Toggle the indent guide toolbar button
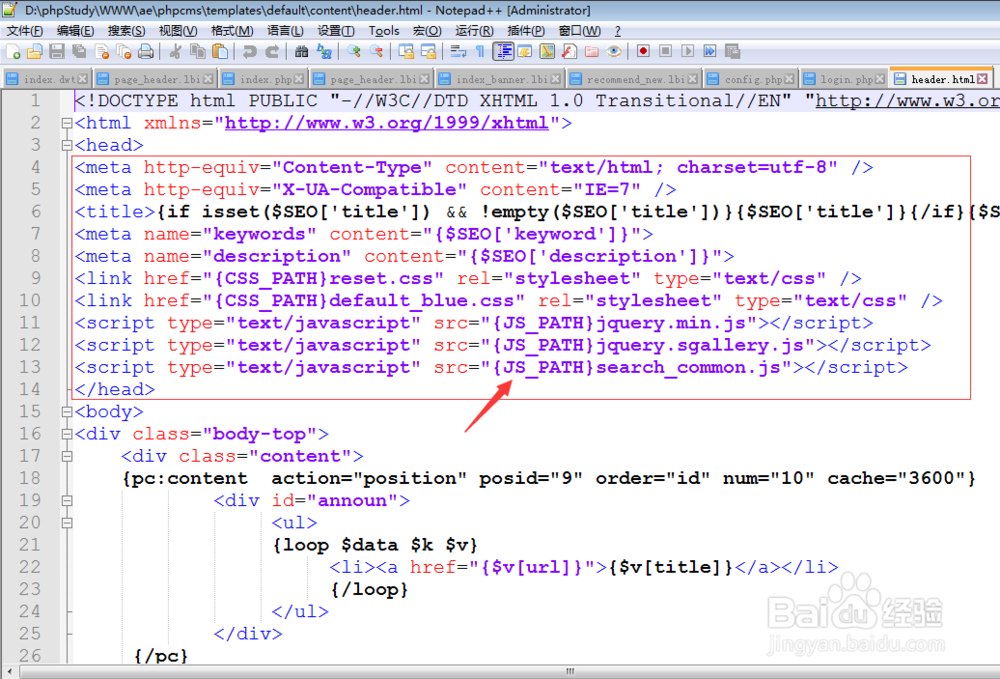This screenshot has width=1000, height=679. pos(503,52)
